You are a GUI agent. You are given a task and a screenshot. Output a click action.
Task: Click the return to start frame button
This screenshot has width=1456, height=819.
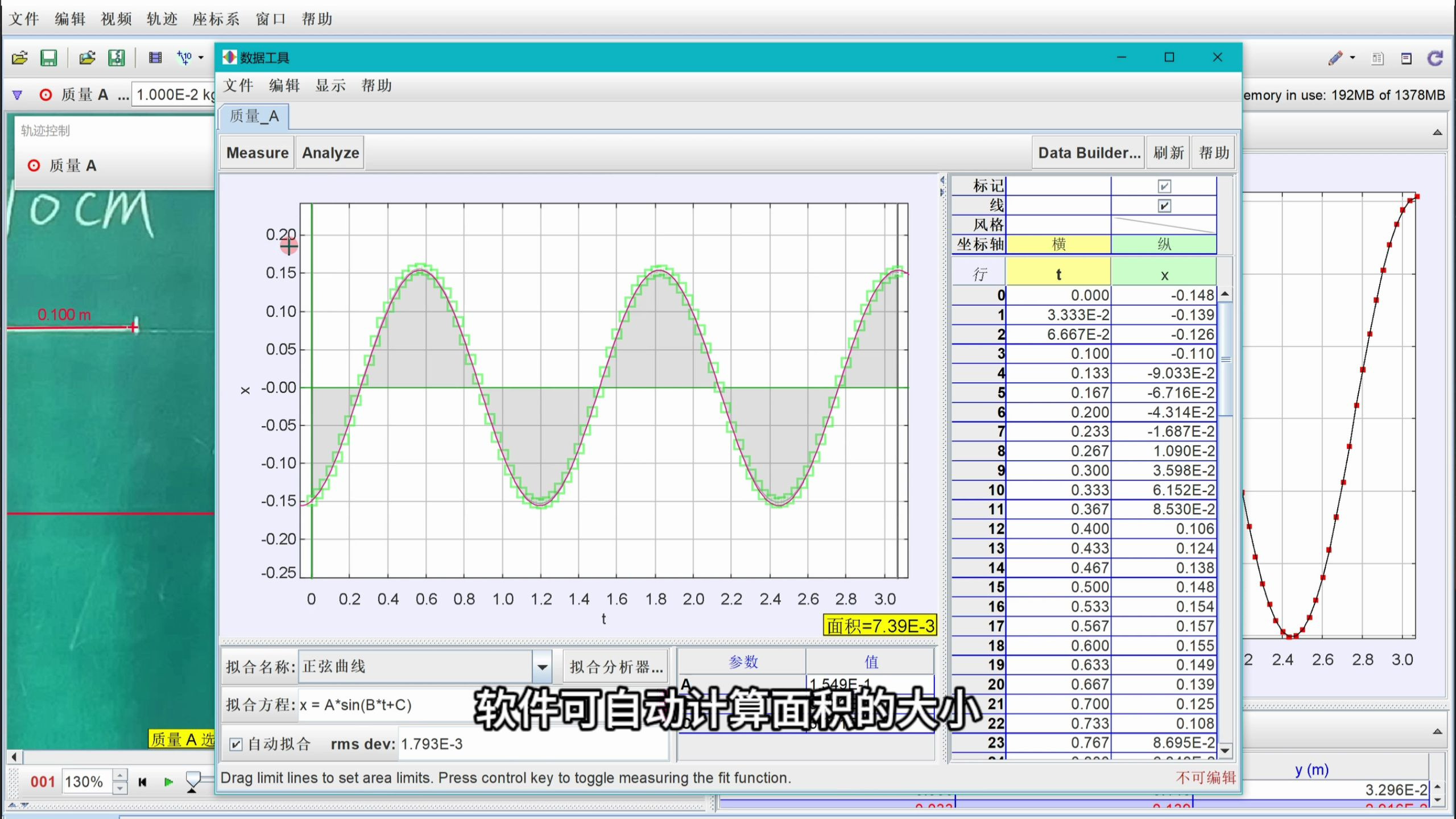[143, 782]
